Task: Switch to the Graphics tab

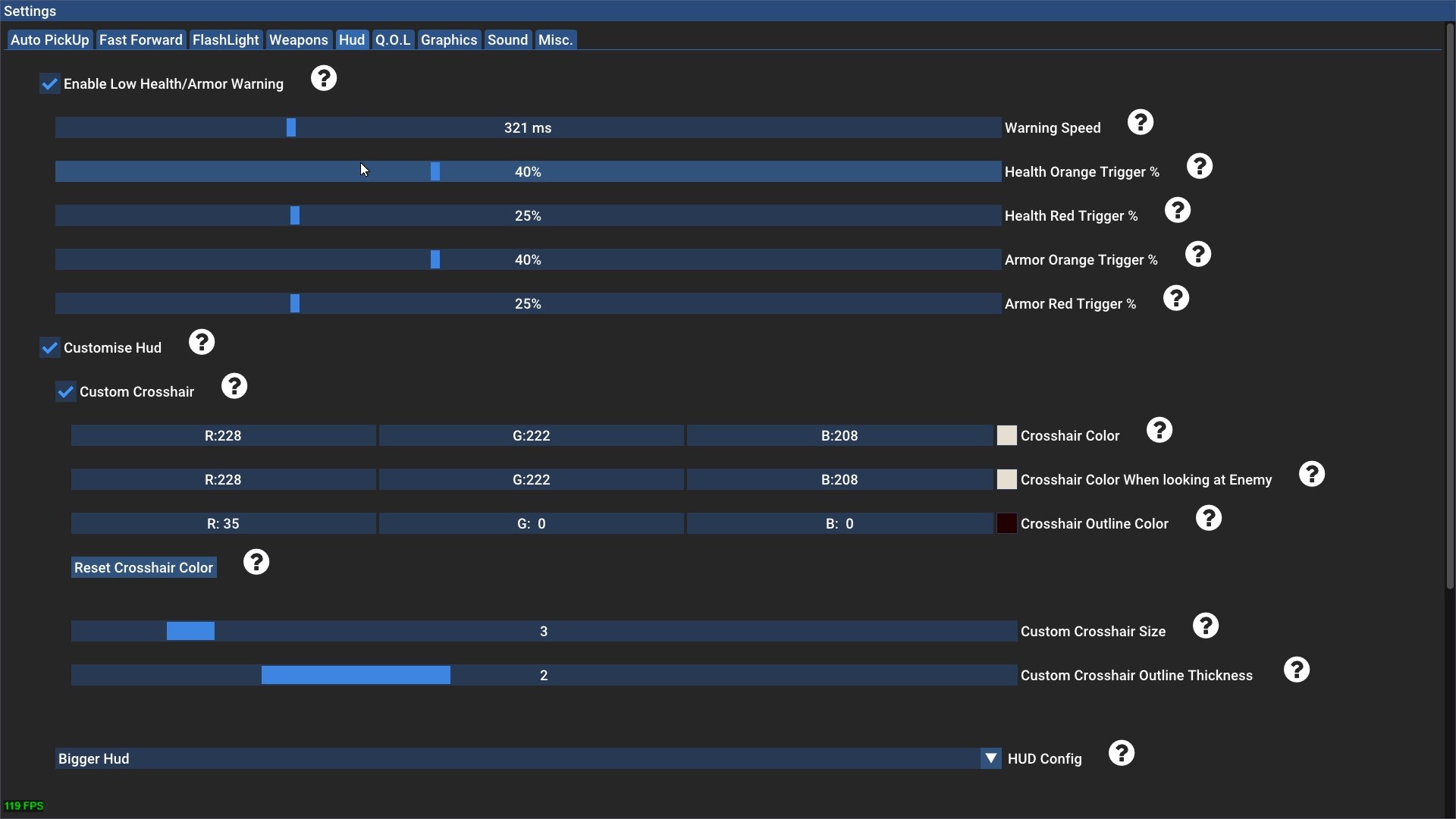Action: [x=449, y=40]
